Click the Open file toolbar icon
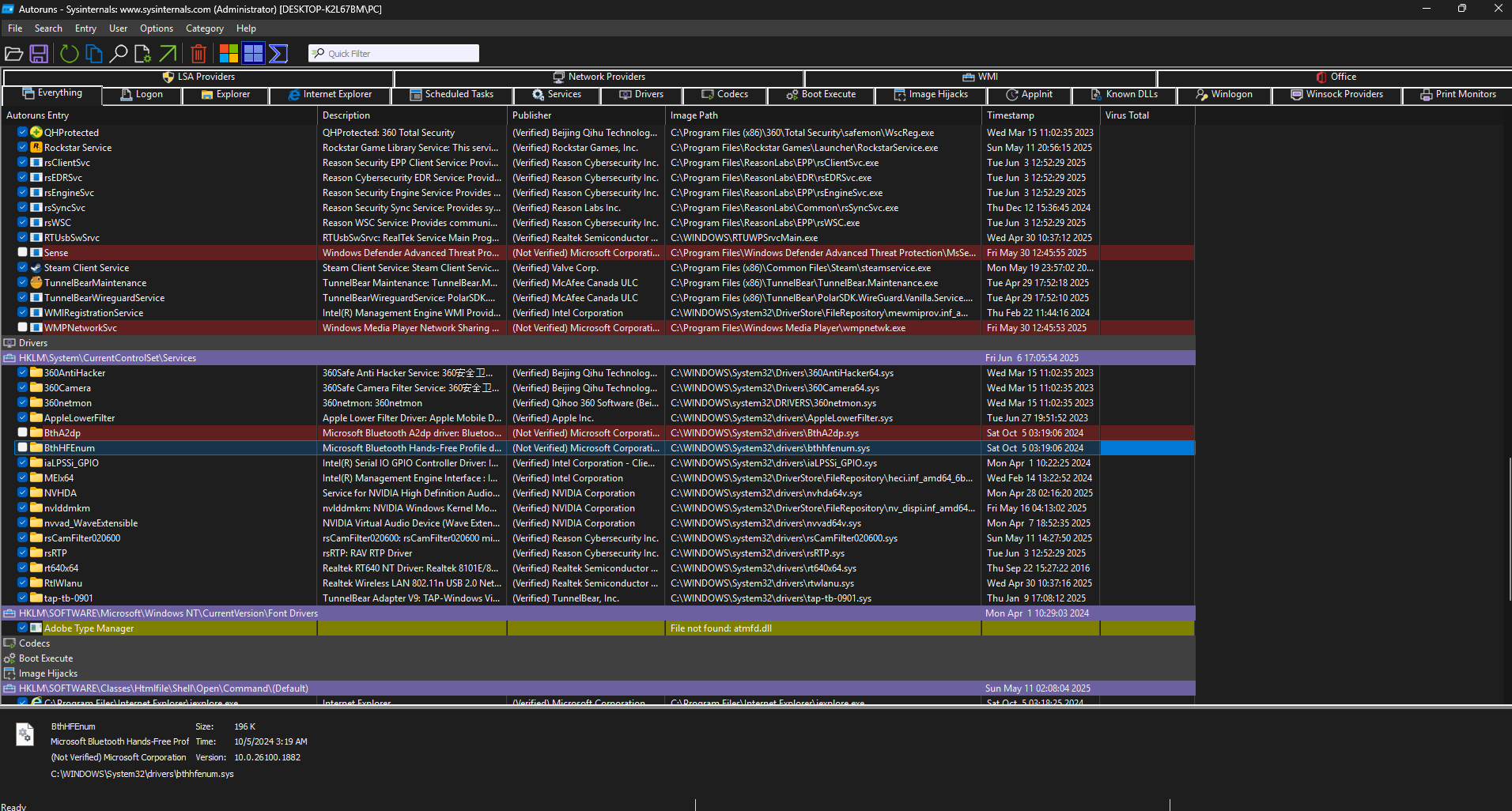Viewport: 1512px width, 811px height. coord(13,54)
